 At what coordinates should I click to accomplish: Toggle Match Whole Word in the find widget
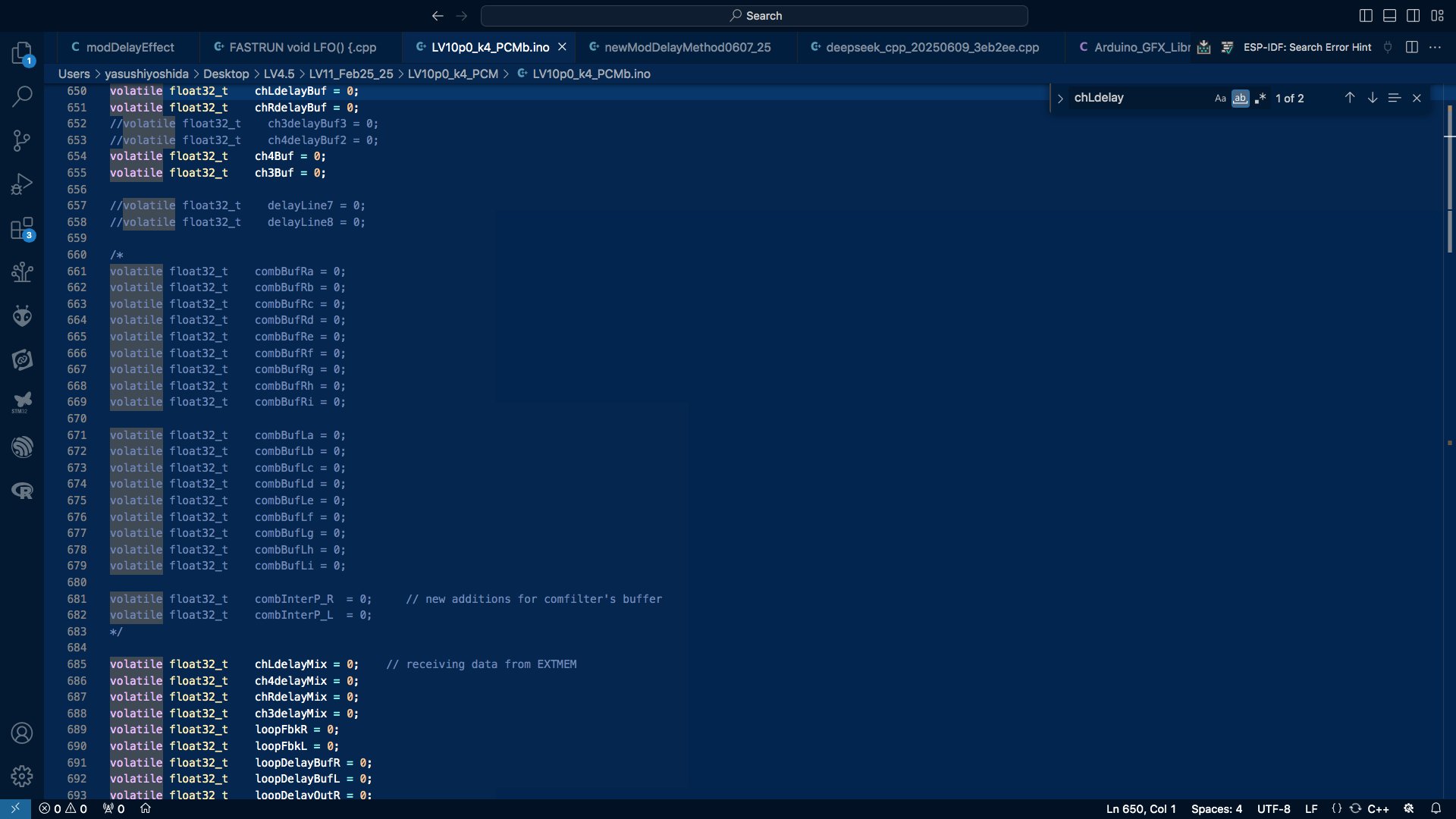[x=1240, y=99]
